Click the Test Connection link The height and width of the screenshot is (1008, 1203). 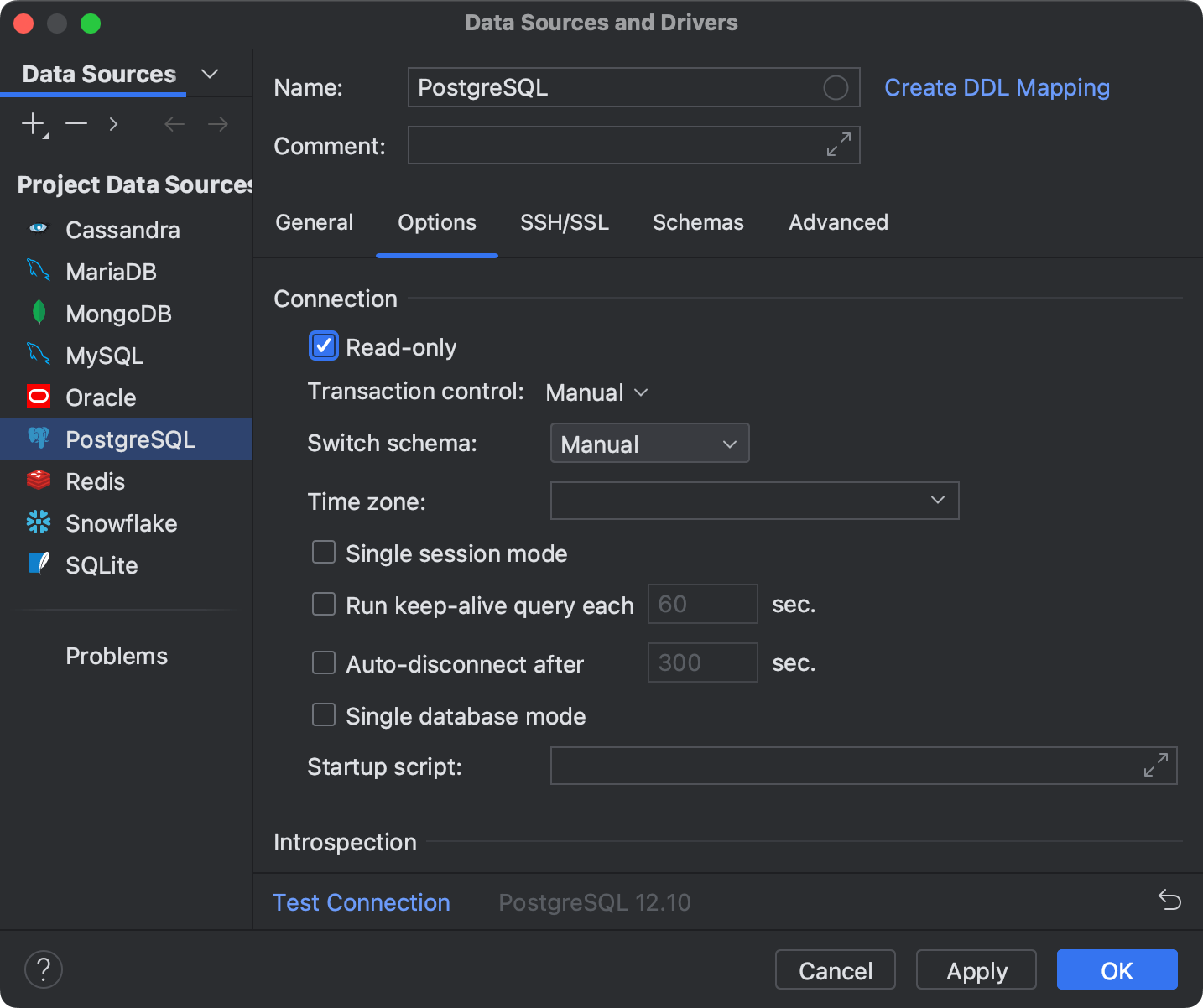click(361, 902)
